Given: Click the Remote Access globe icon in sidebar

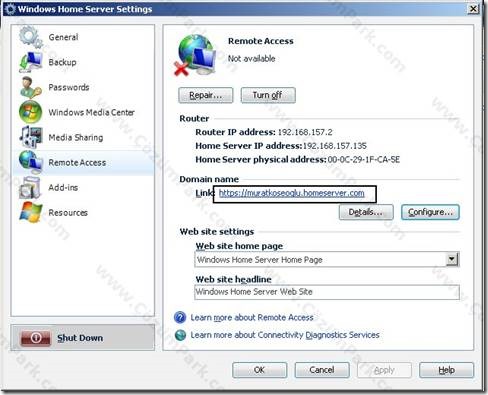Looking at the screenshot, I should (31, 162).
